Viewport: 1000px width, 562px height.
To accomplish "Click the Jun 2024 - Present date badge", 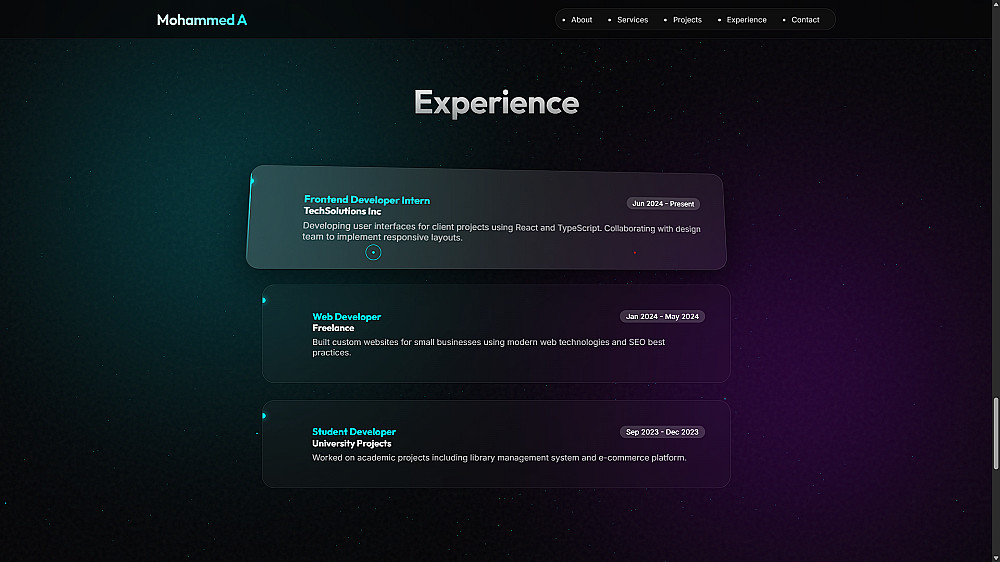I will tap(663, 204).
